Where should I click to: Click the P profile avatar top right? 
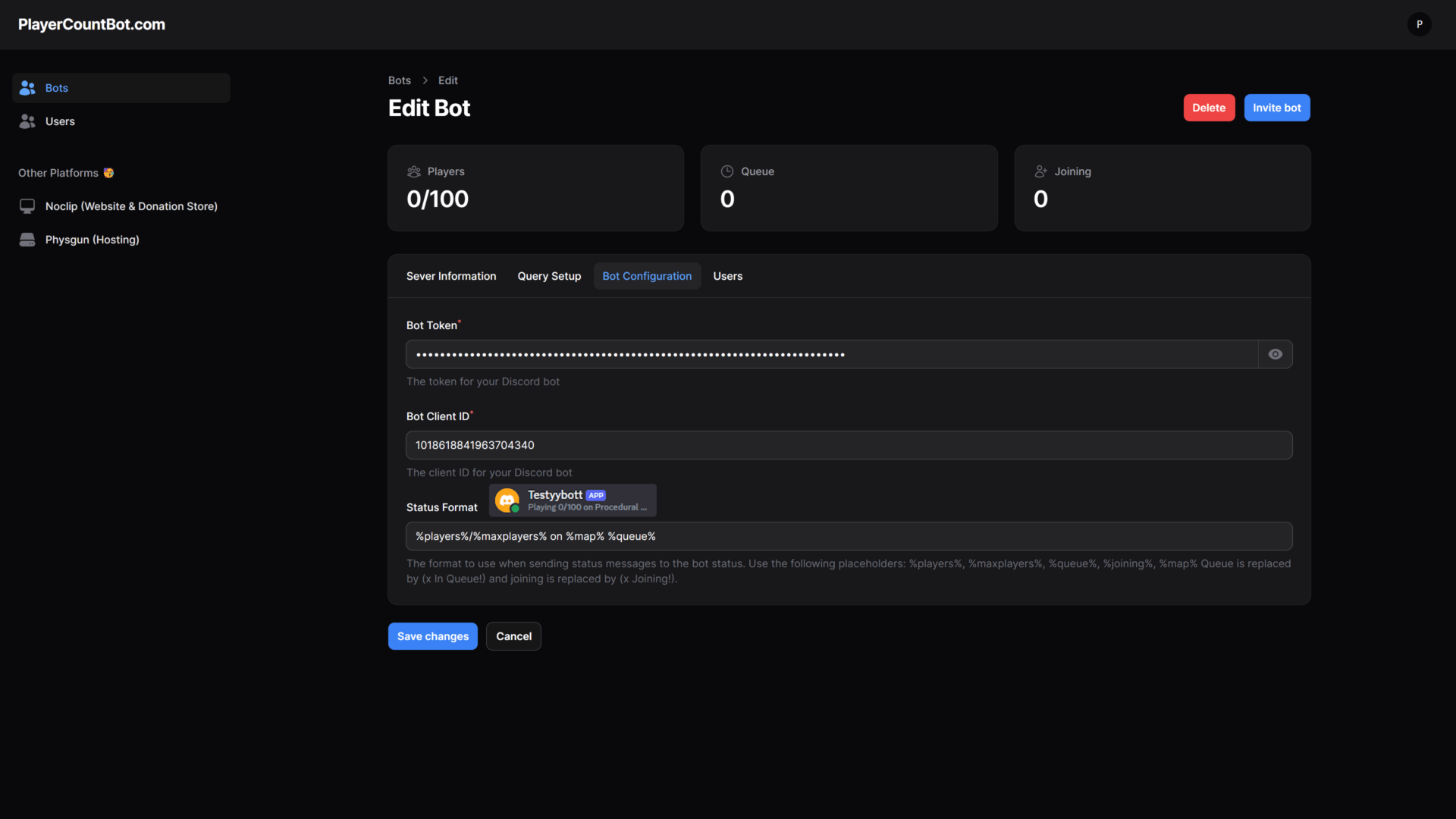pyautogui.click(x=1419, y=24)
